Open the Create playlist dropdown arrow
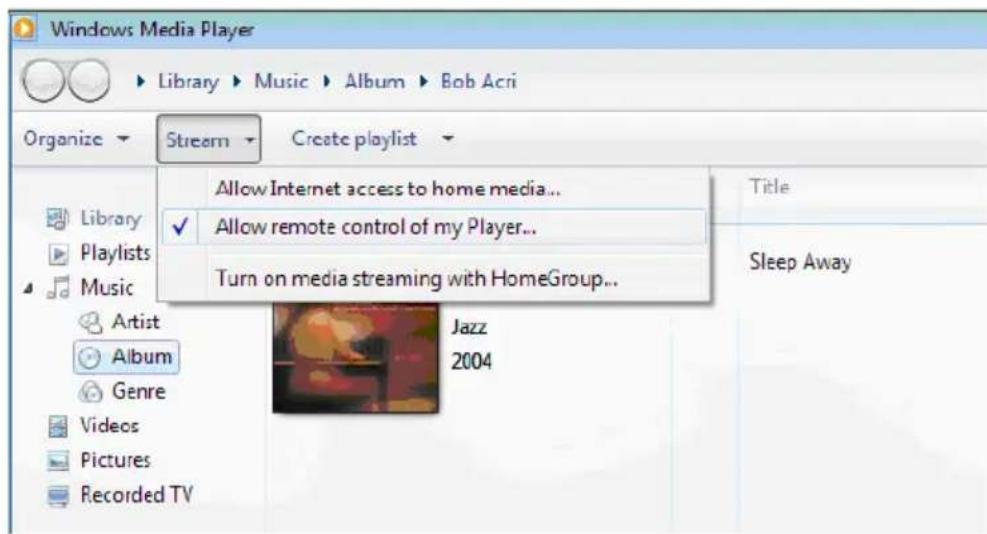The width and height of the screenshot is (987, 534). (x=448, y=139)
